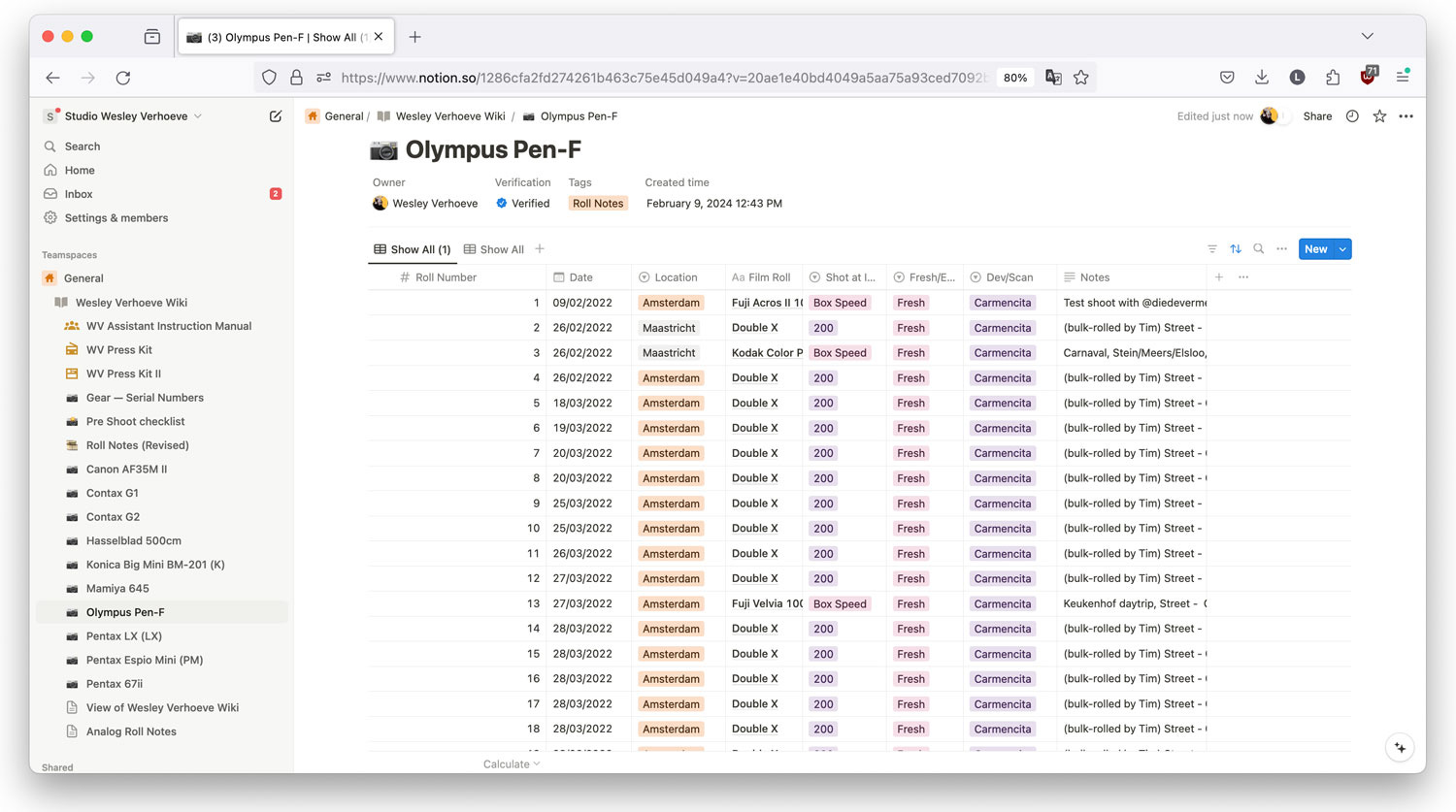Open the Pocket save icon
The width and height of the screenshot is (1456, 812).
click(1227, 78)
